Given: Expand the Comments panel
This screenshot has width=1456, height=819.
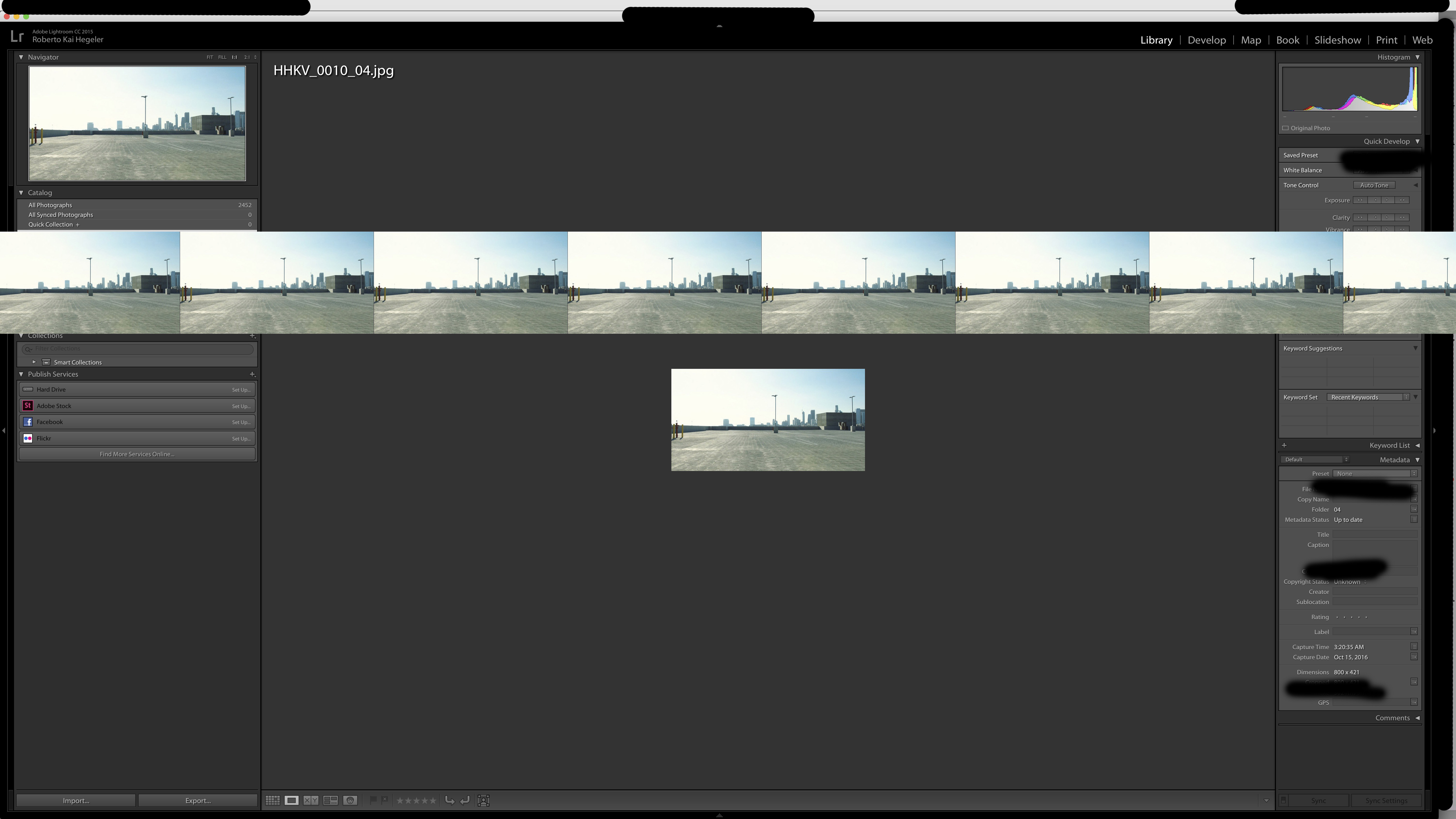Looking at the screenshot, I should [1418, 718].
